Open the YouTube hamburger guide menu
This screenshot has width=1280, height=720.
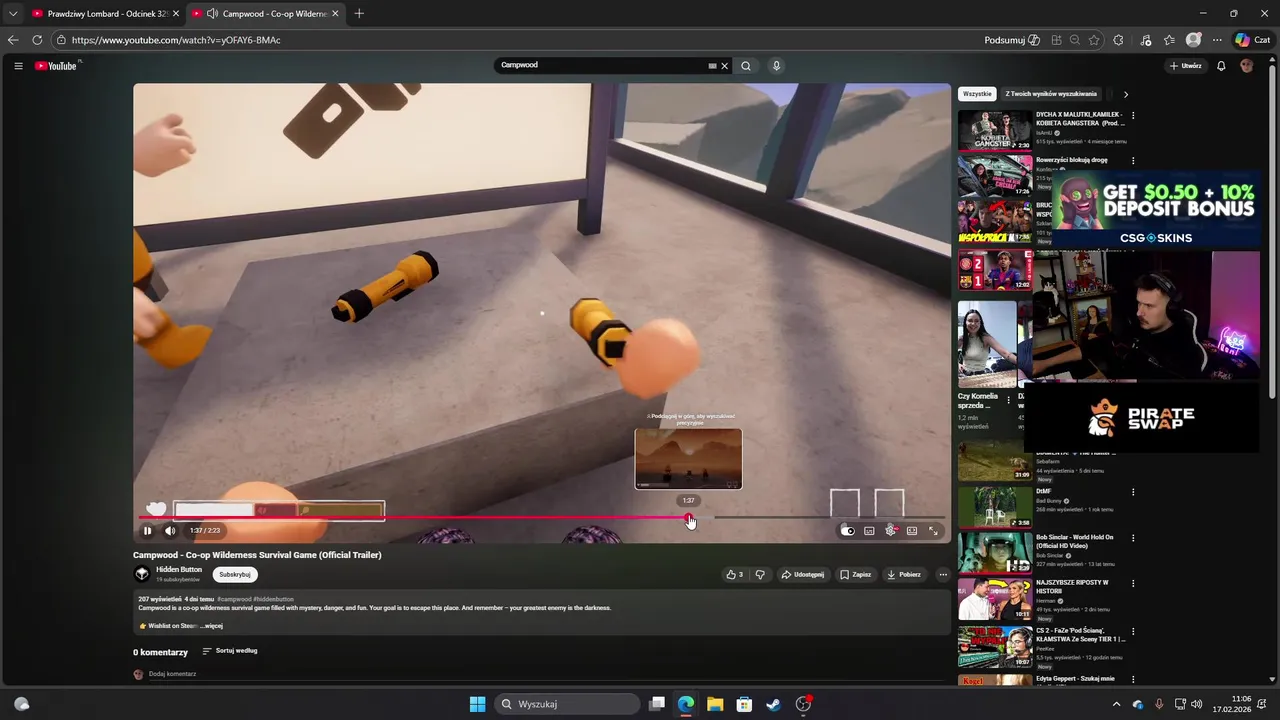click(x=18, y=66)
